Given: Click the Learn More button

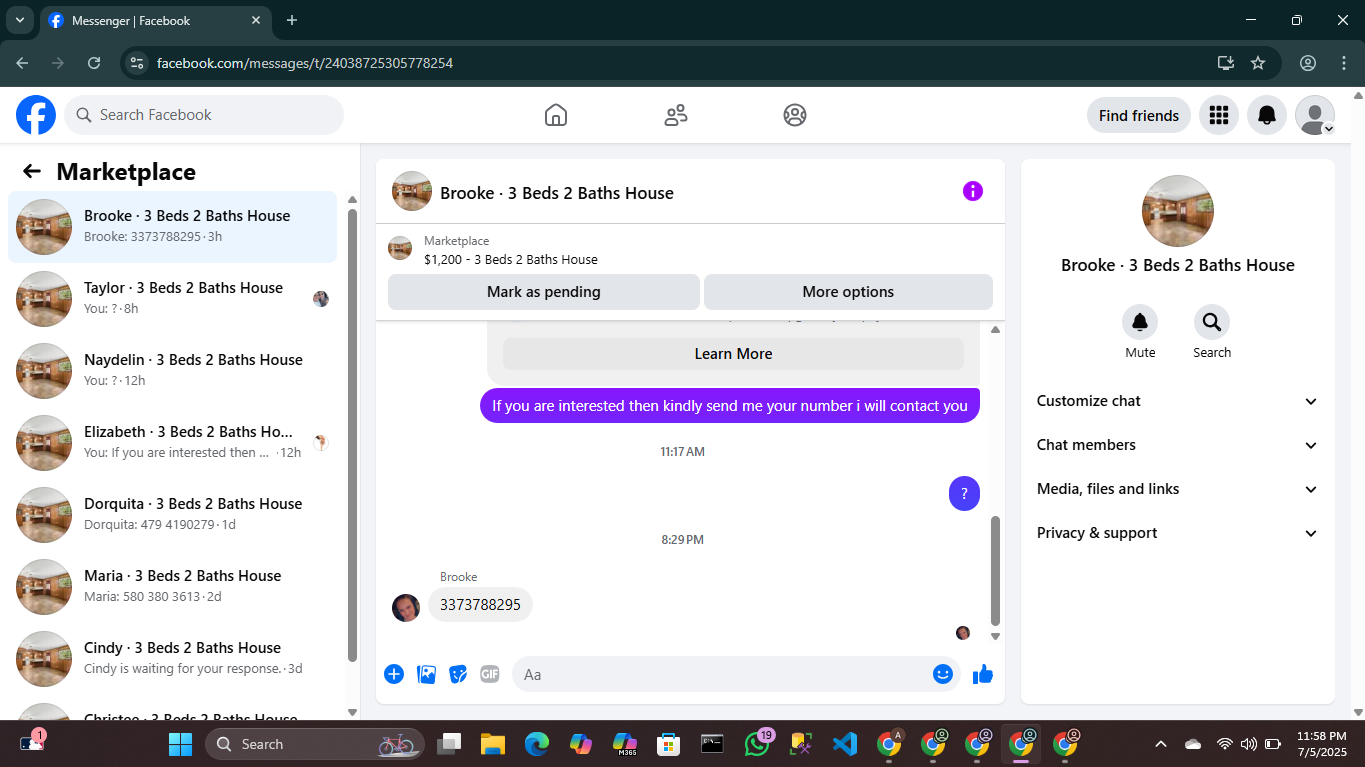Looking at the screenshot, I should 733,354.
